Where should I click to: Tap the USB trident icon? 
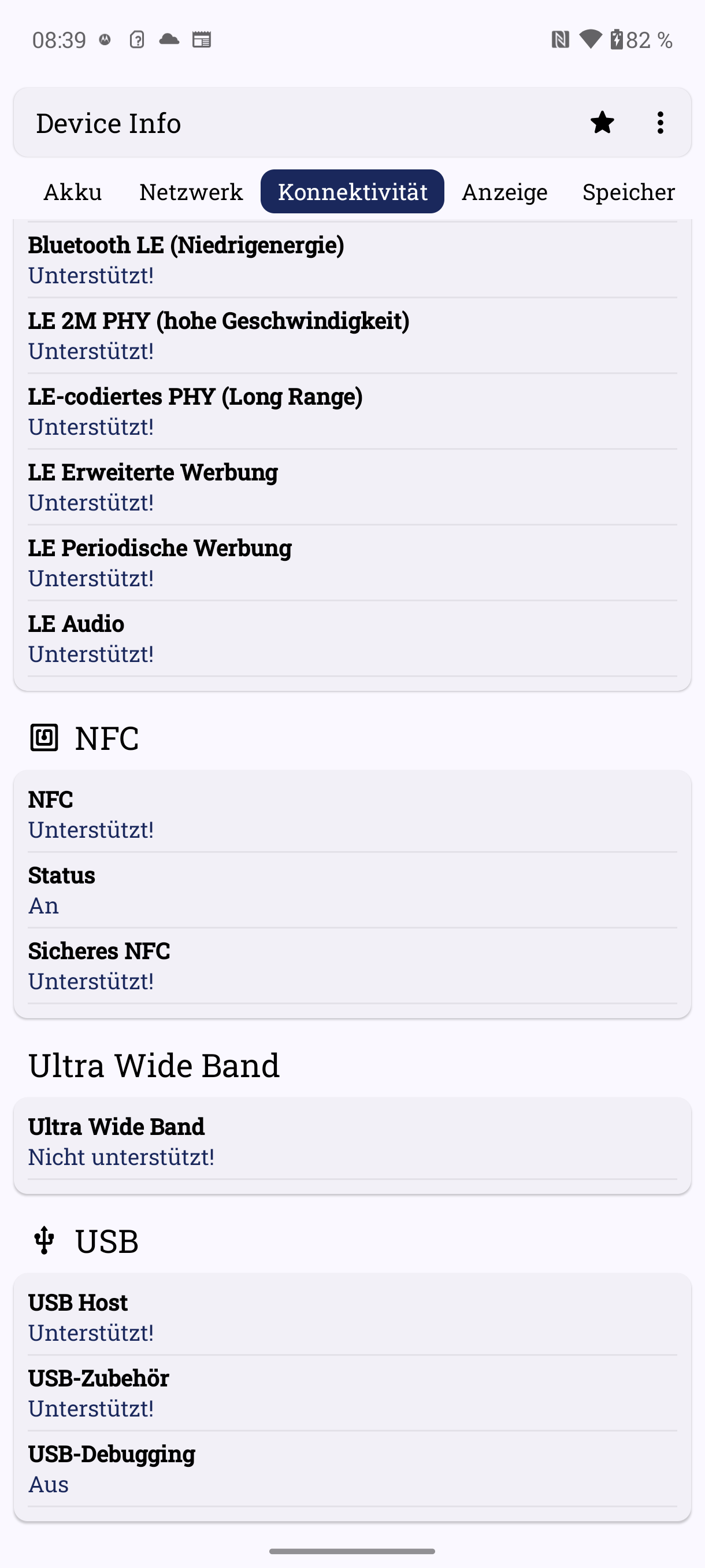click(44, 1241)
